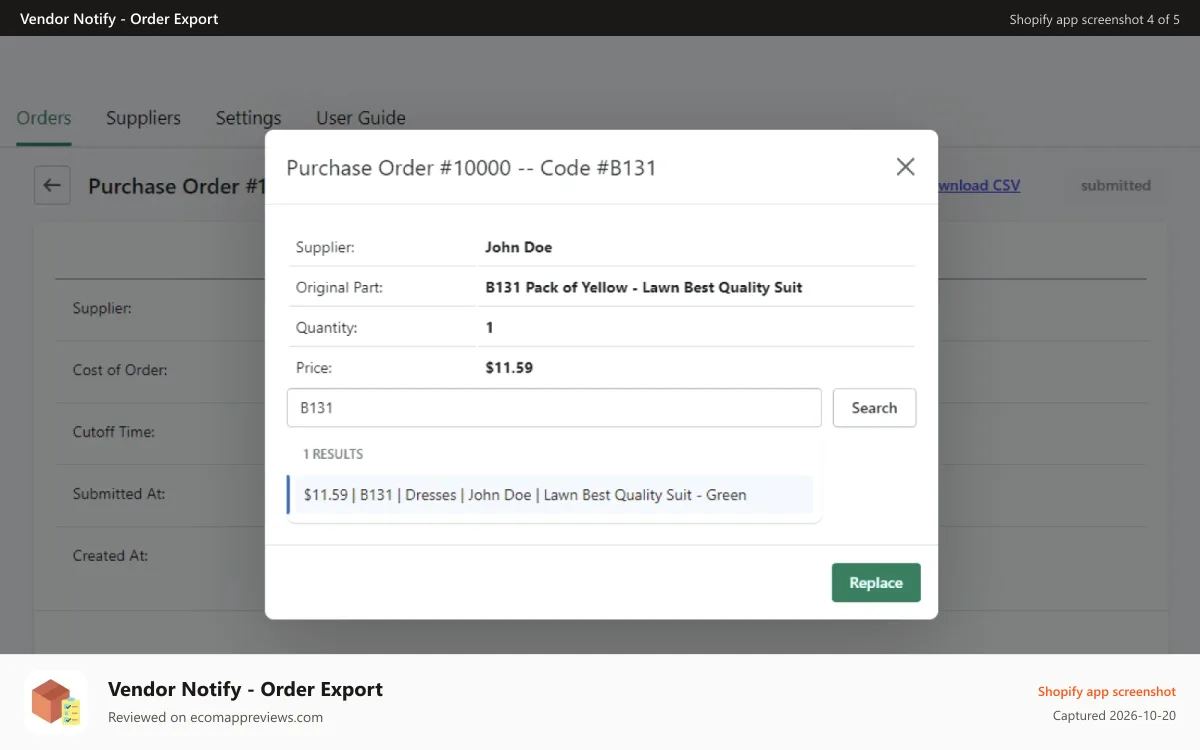Click the Search button
Image resolution: width=1200 pixels, height=750 pixels.
pos(874,408)
